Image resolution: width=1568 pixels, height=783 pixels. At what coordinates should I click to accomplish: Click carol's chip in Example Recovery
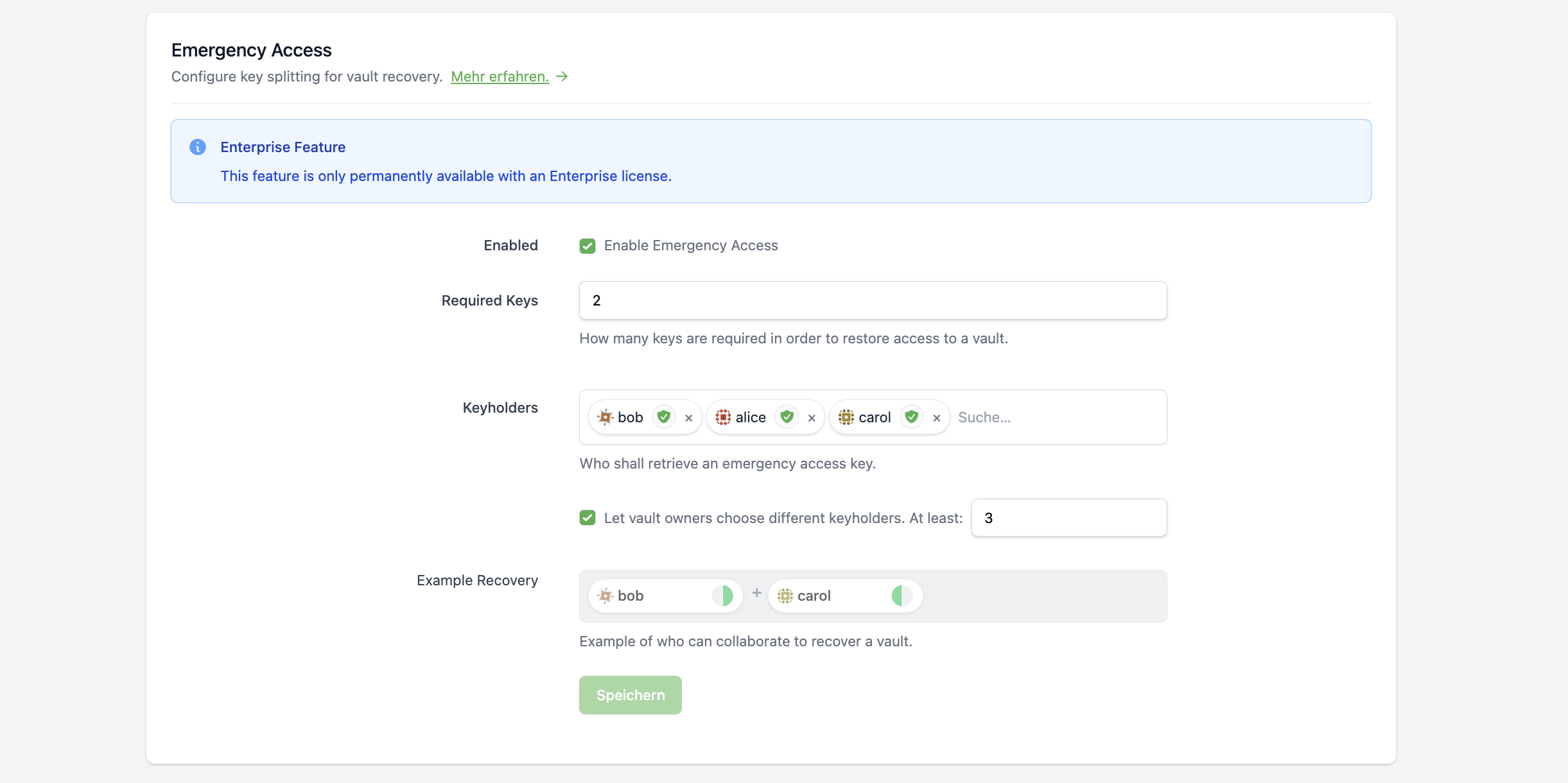pyautogui.click(x=845, y=596)
